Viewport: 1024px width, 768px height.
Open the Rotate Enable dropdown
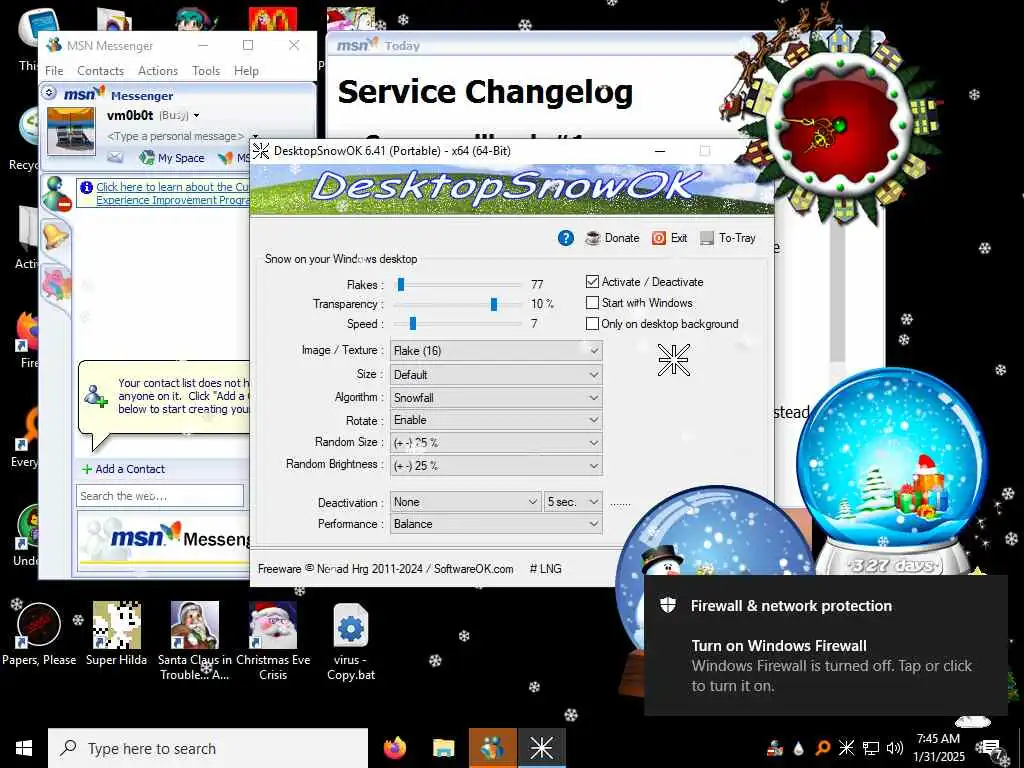pos(496,420)
